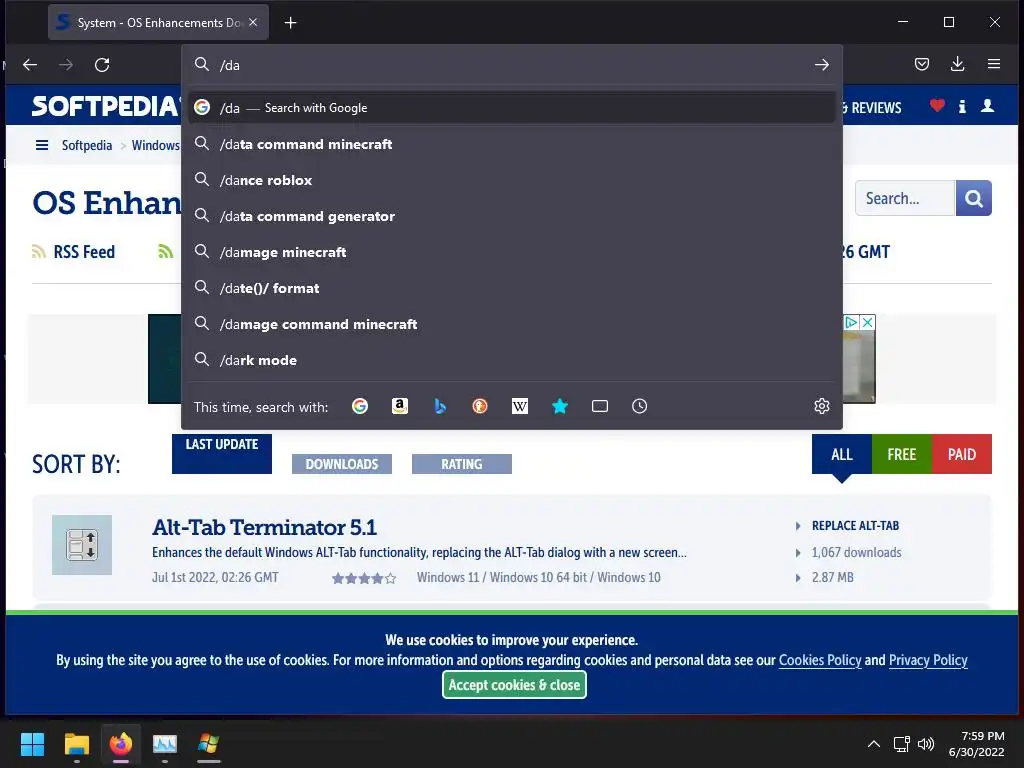Viewport: 1024px width, 768px height.
Task: Search bookmarks with the star icon
Action: [x=560, y=406]
